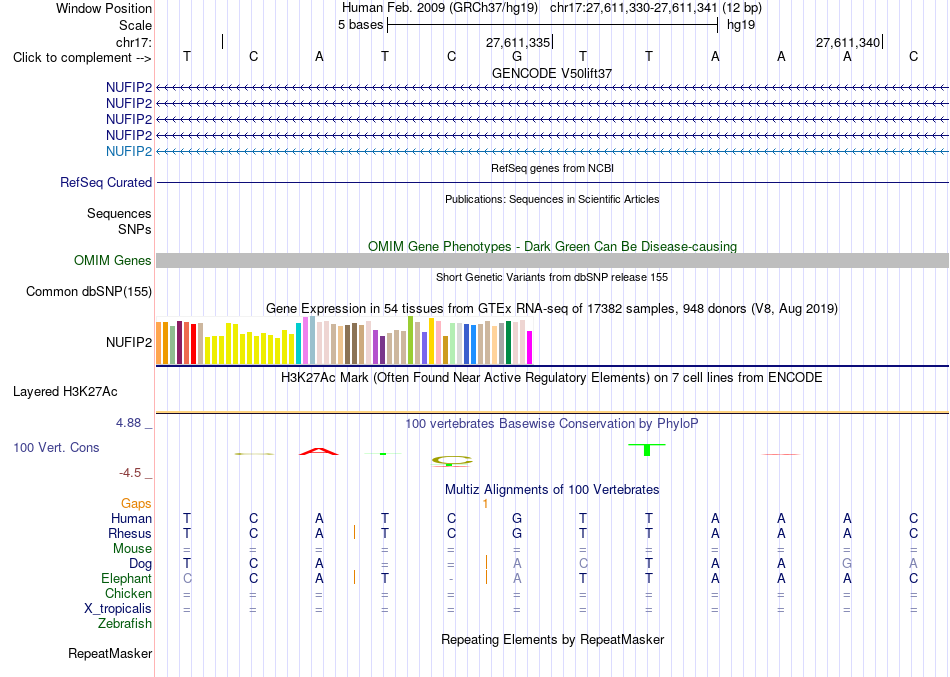
Task: Click the tall green T PhyloP logo
Action: (647, 450)
